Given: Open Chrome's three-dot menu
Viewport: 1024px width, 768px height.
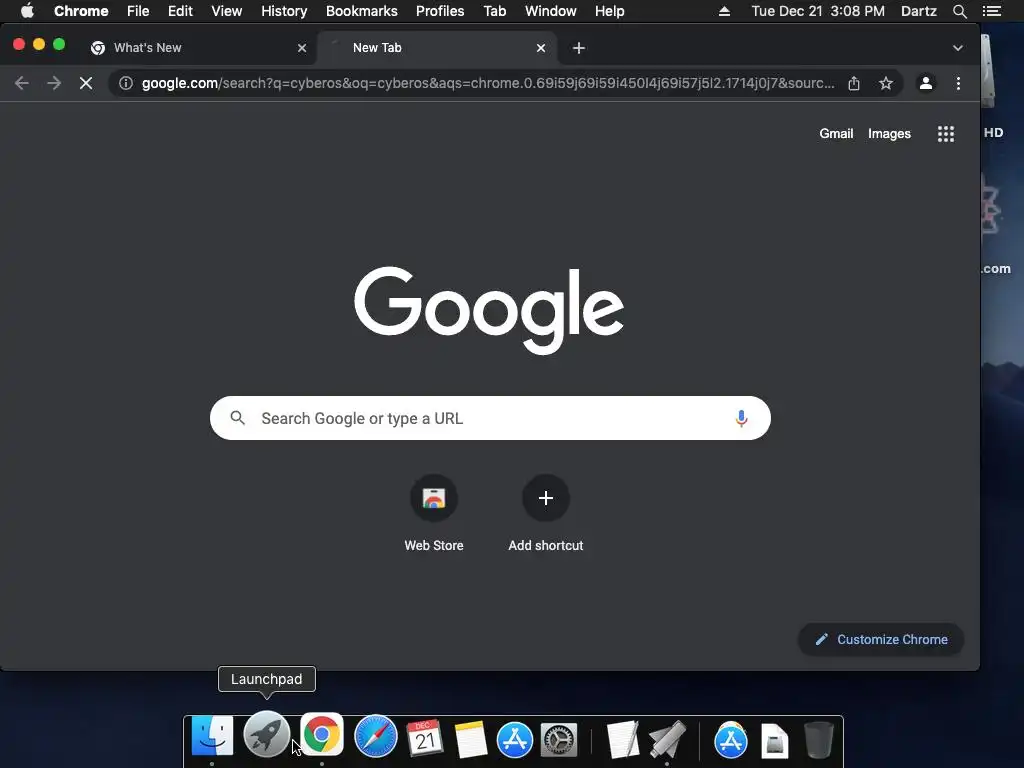Looking at the screenshot, I should point(958,83).
